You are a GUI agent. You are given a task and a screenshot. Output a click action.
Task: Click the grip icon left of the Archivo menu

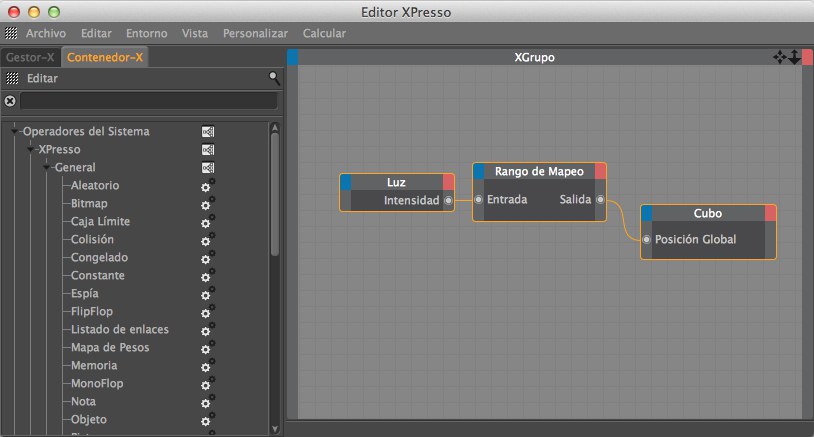(x=11, y=33)
